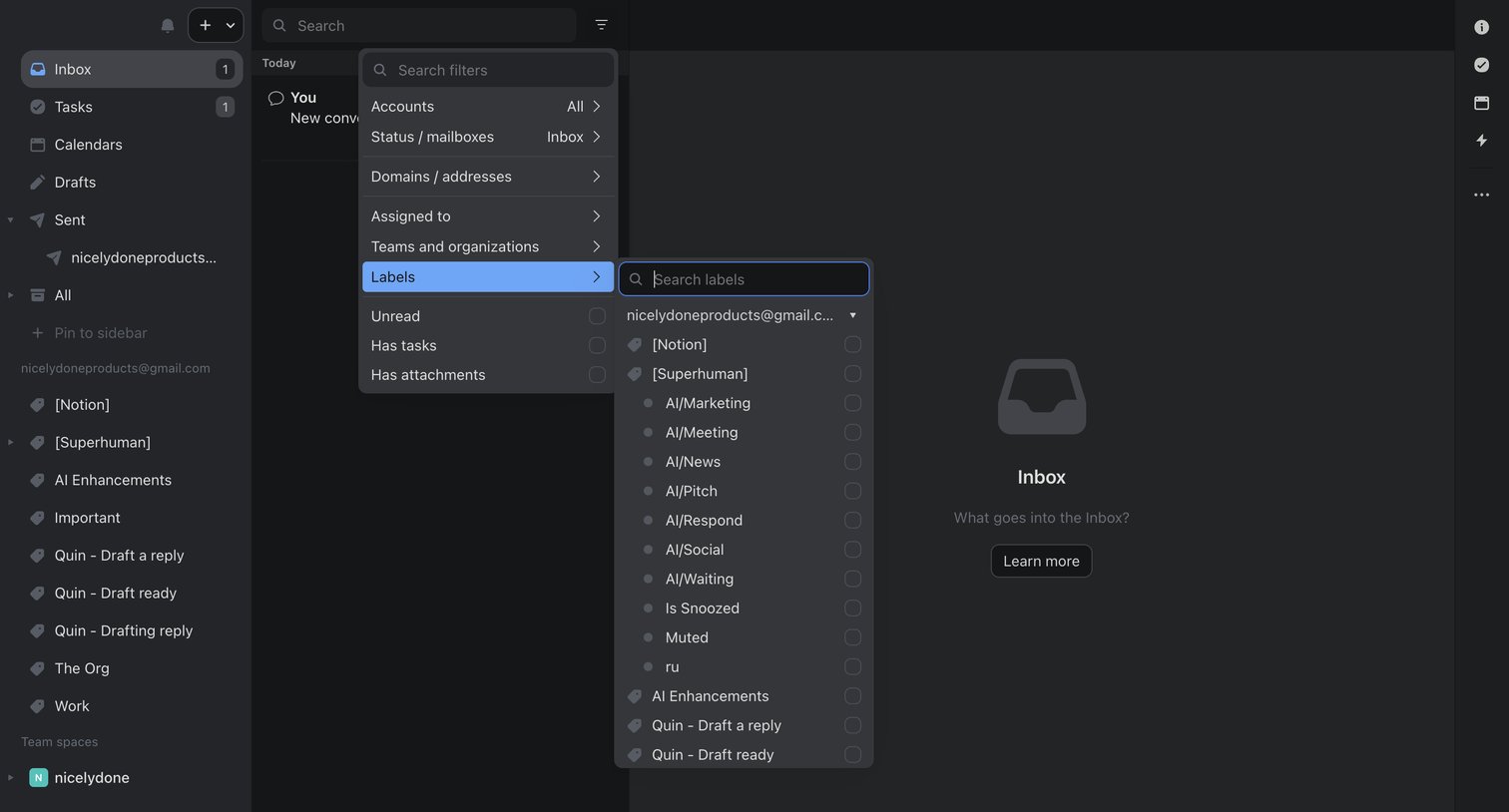Viewport: 1509px width, 812px height.
Task: Focus the Search labels field
Action: tap(745, 279)
